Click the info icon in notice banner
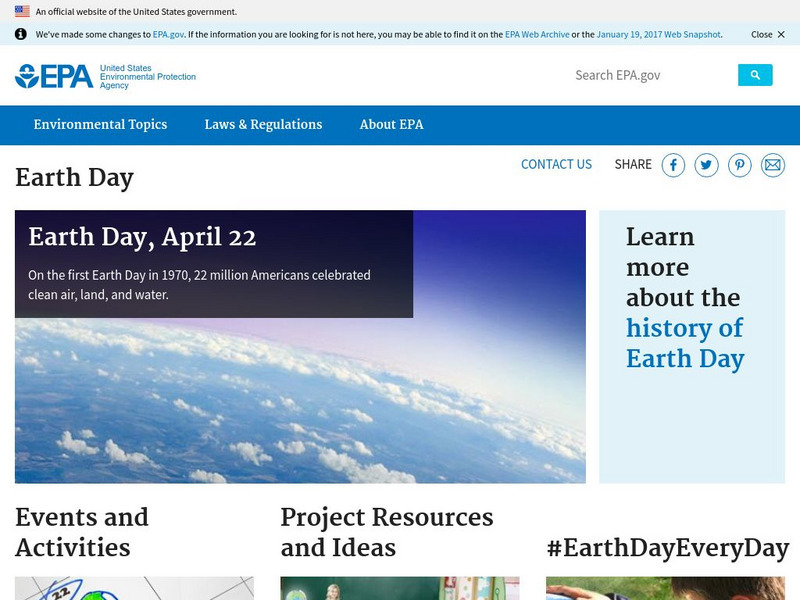 [x=22, y=34]
